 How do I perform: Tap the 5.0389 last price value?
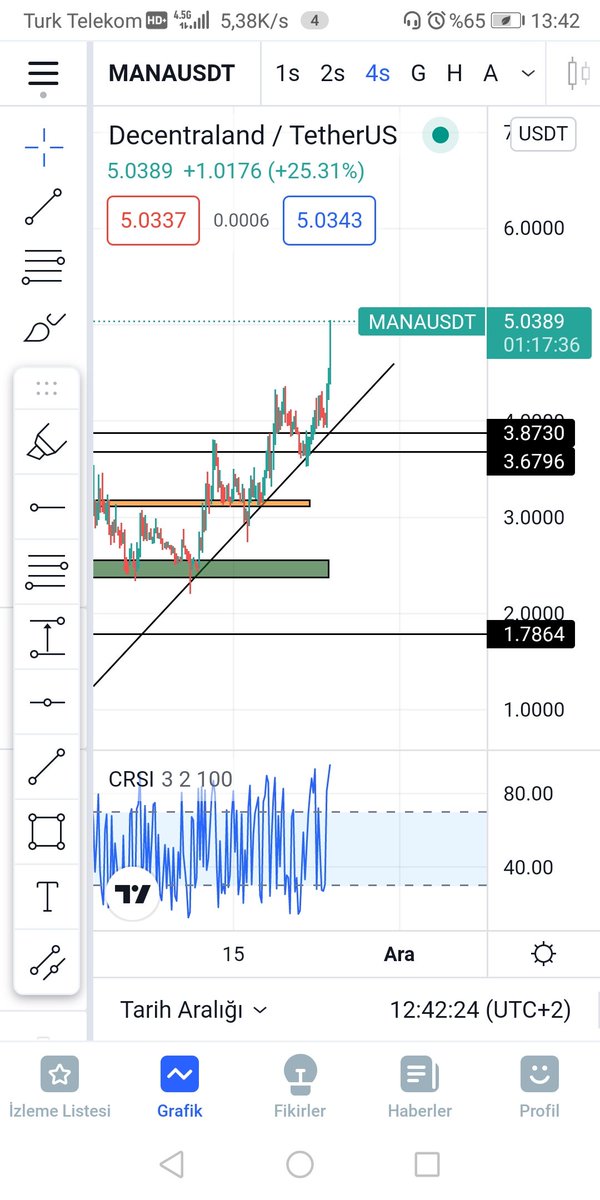140,171
